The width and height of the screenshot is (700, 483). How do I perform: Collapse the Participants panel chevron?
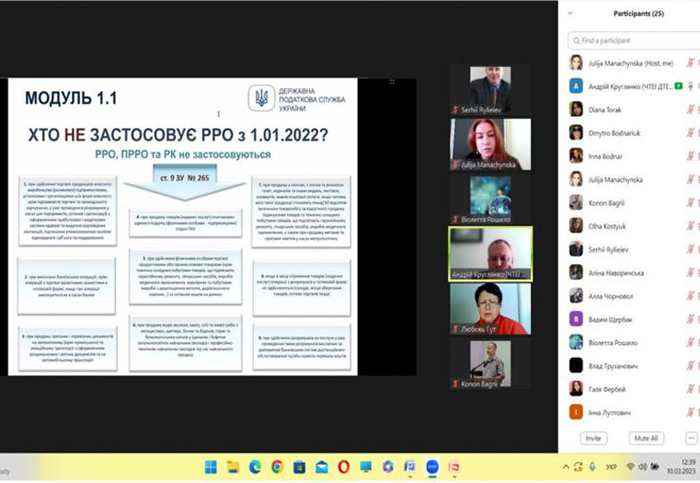point(570,13)
